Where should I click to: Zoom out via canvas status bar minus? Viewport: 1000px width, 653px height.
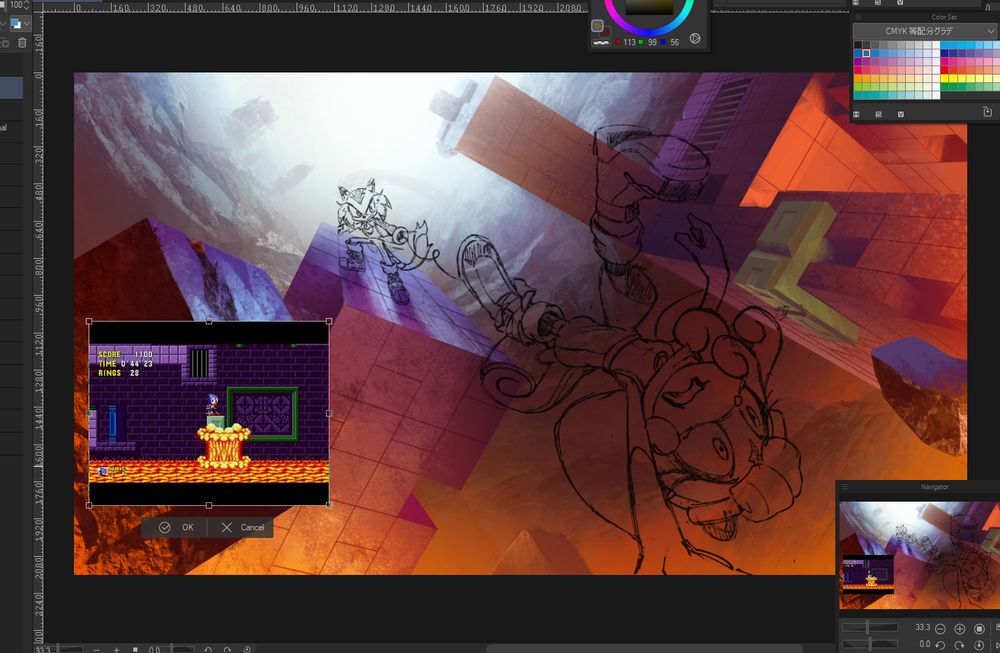click(96, 649)
